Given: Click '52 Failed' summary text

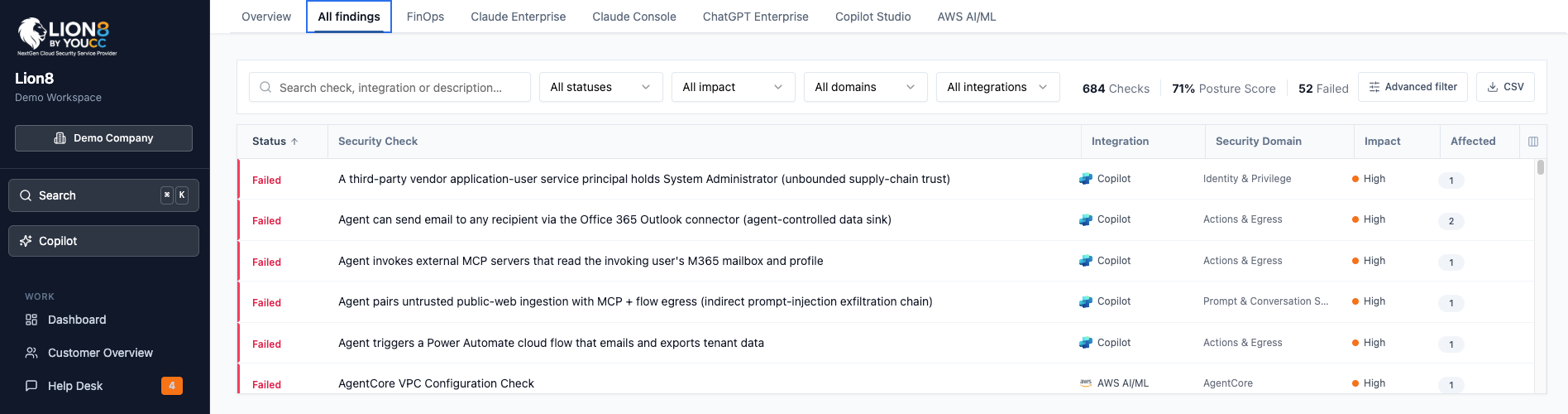Looking at the screenshot, I should click(1323, 89).
